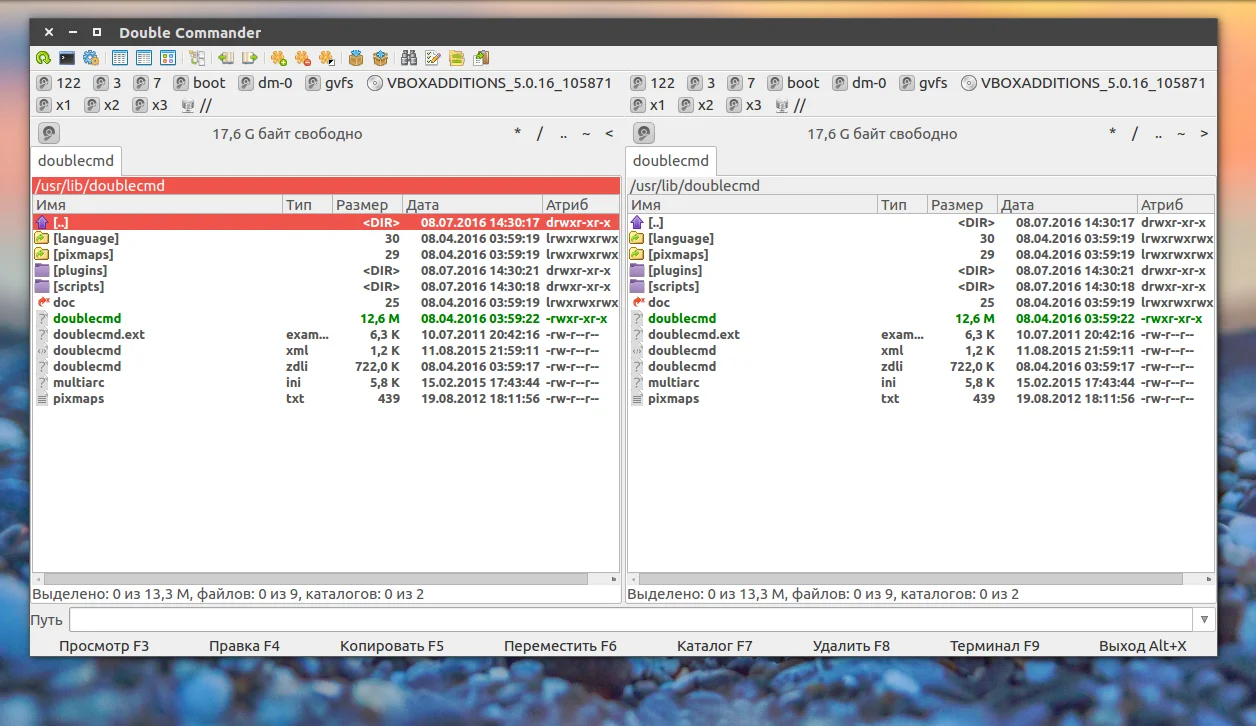Select the boot drive in the left drive bar
Image resolution: width=1256 pixels, height=726 pixels.
click(200, 83)
